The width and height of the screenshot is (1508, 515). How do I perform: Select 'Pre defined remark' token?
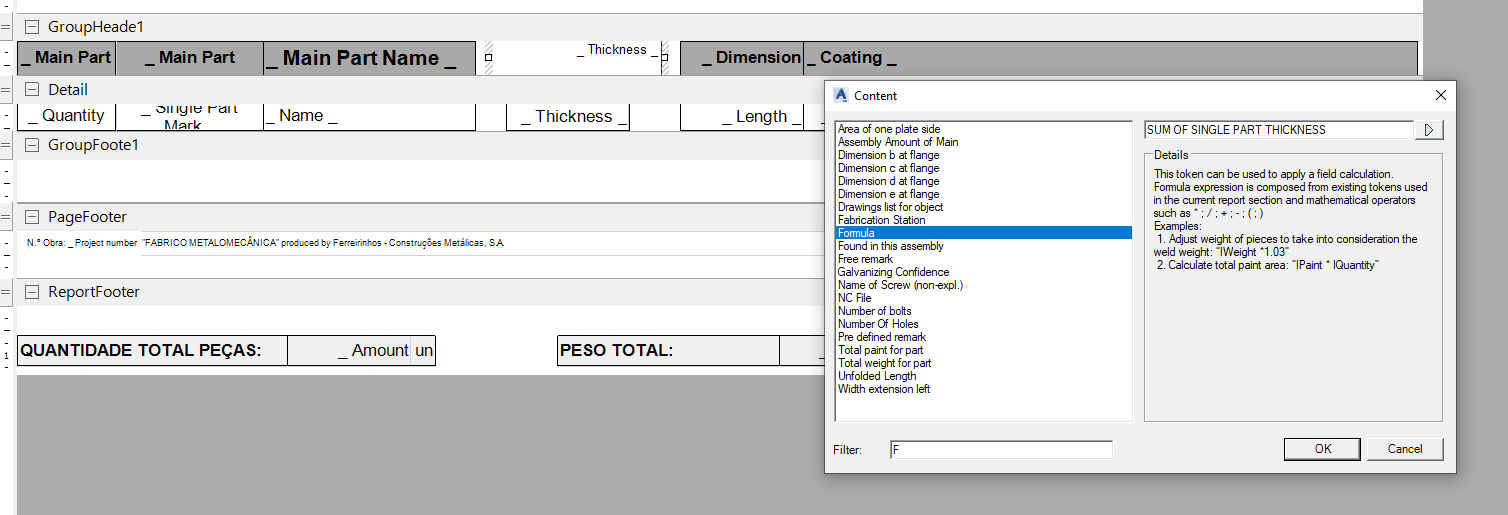[x=882, y=337]
